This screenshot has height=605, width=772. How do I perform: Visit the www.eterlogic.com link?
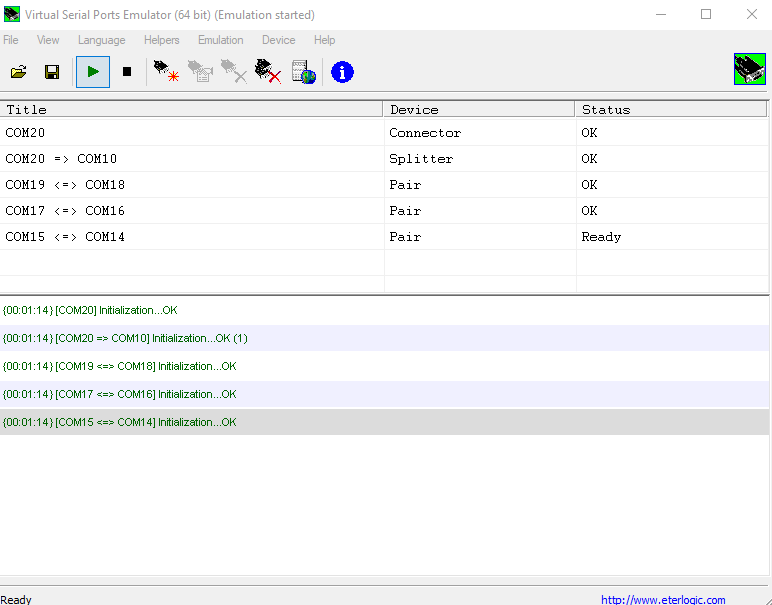tap(663, 599)
